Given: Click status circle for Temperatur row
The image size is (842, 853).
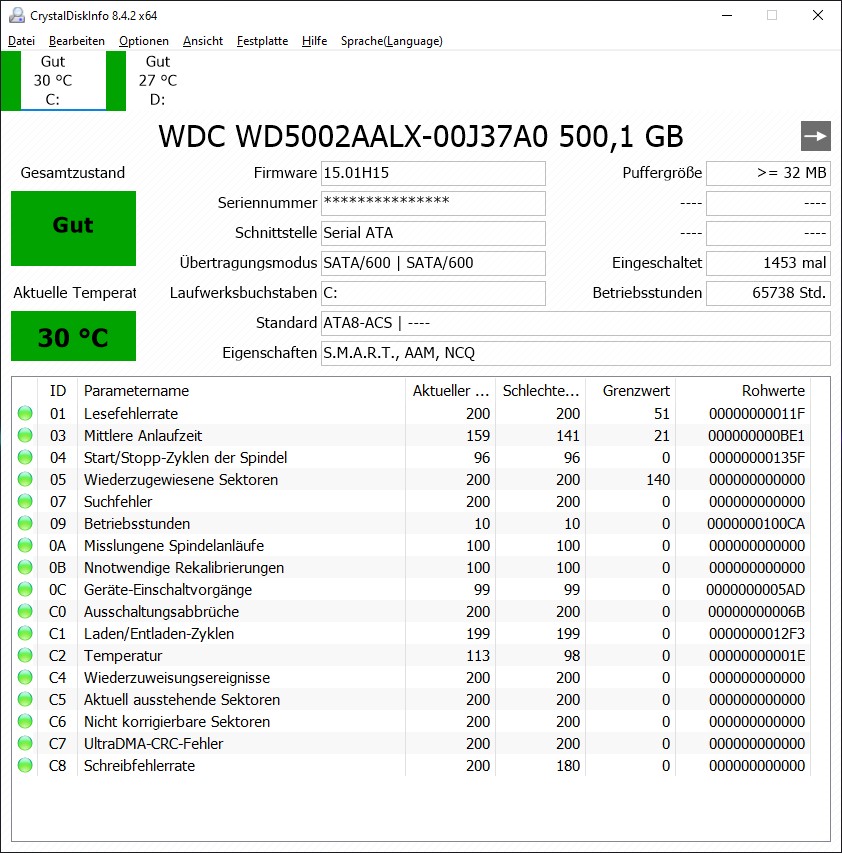Looking at the screenshot, I should click(x=25, y=656).
